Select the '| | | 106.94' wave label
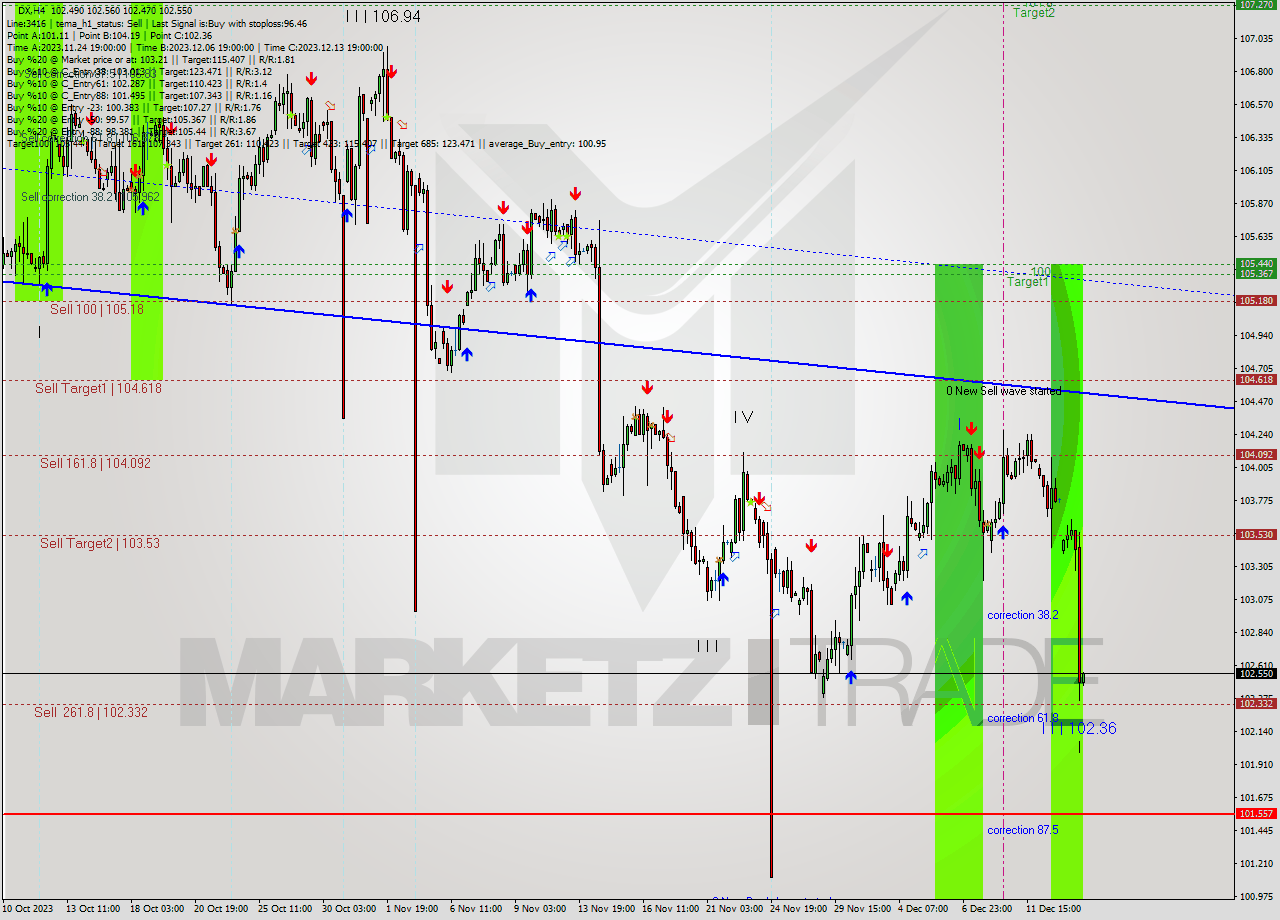 pos(383,16)
